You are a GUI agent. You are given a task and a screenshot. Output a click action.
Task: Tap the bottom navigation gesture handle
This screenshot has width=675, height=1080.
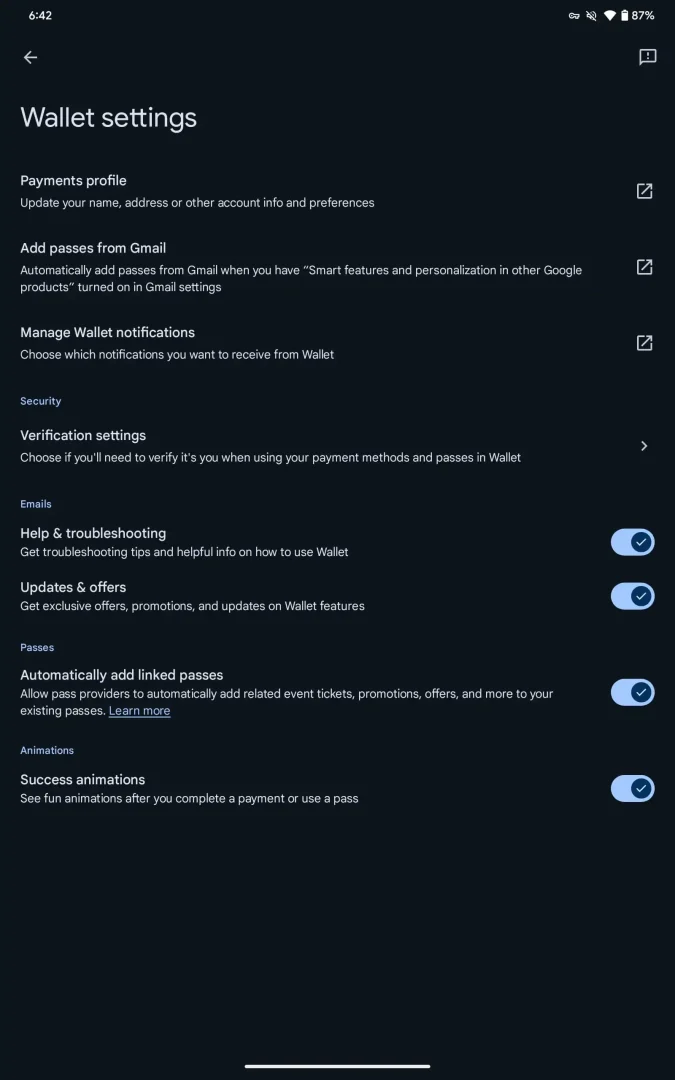[338, 1066]
